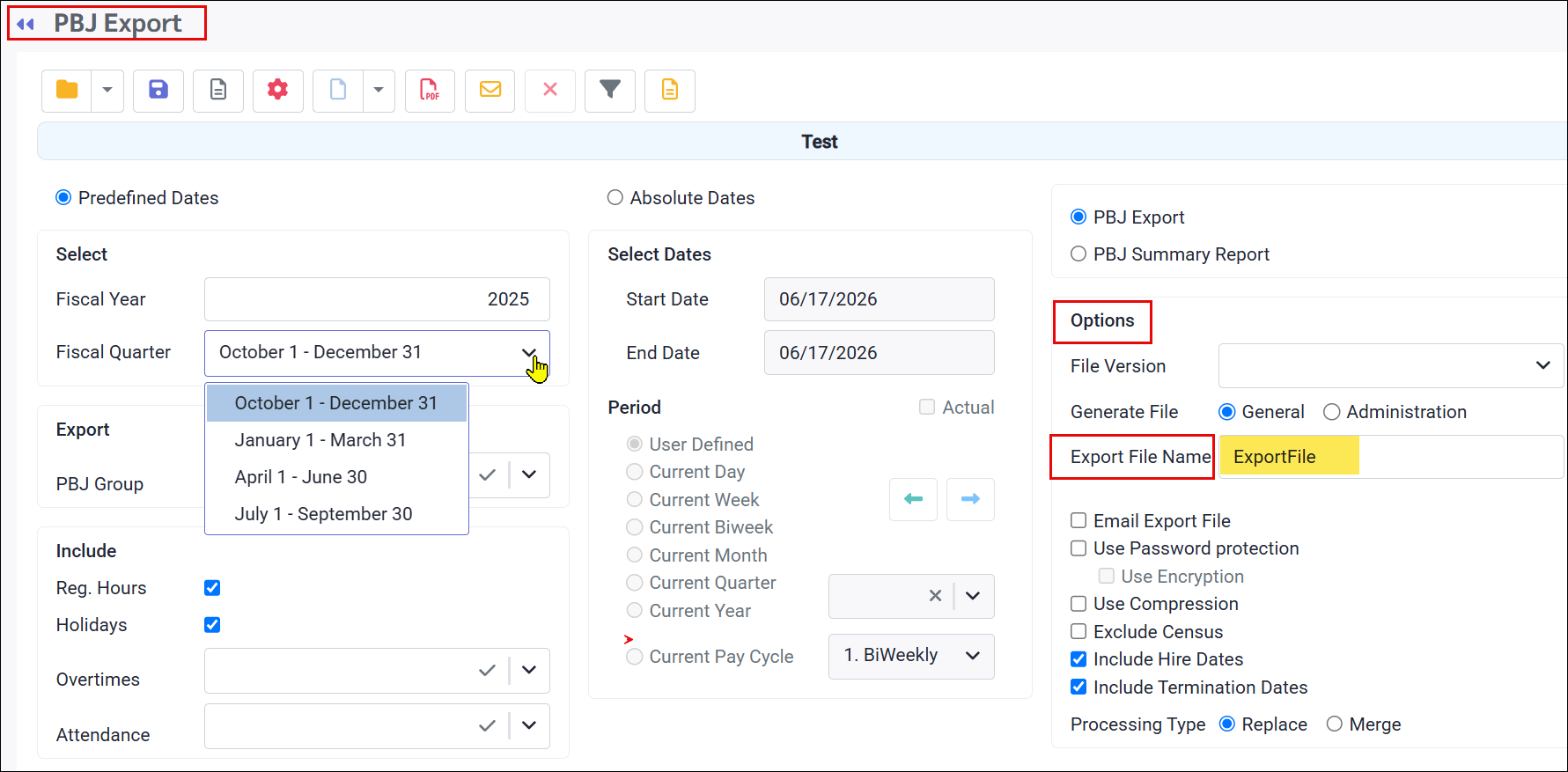
Task: Select January 1 - March 31 from the list
Action: click(x=337, y=440)
